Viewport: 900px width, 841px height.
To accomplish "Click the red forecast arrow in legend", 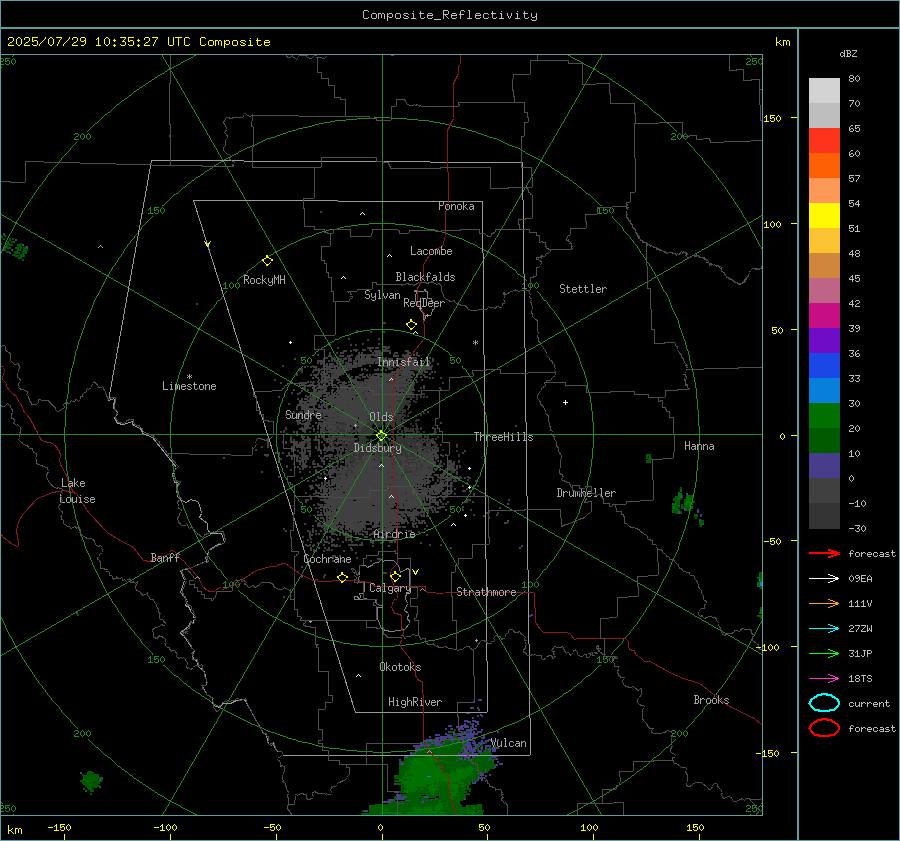I will pyautogui.click(x=824, y=553).
